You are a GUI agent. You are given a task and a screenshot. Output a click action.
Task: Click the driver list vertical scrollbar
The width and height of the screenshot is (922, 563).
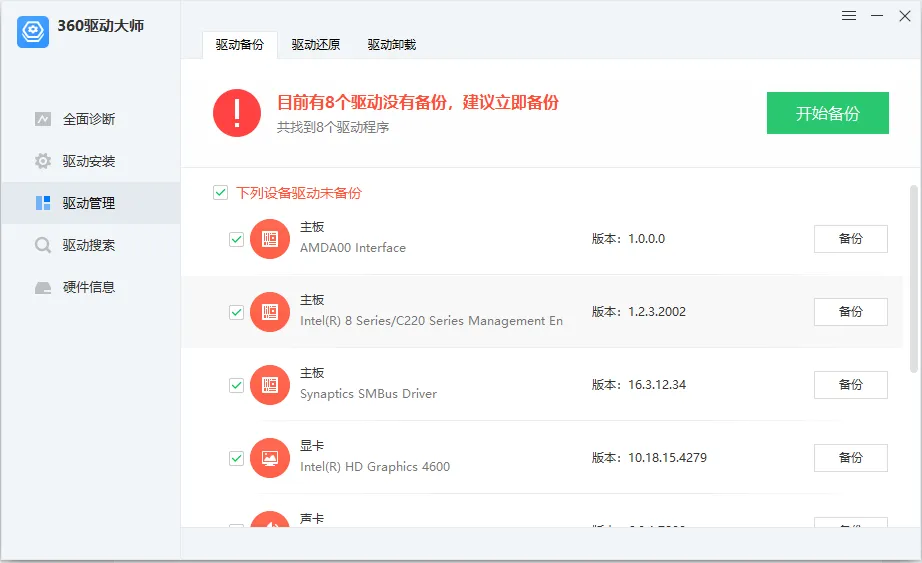(x=914, y=279)
